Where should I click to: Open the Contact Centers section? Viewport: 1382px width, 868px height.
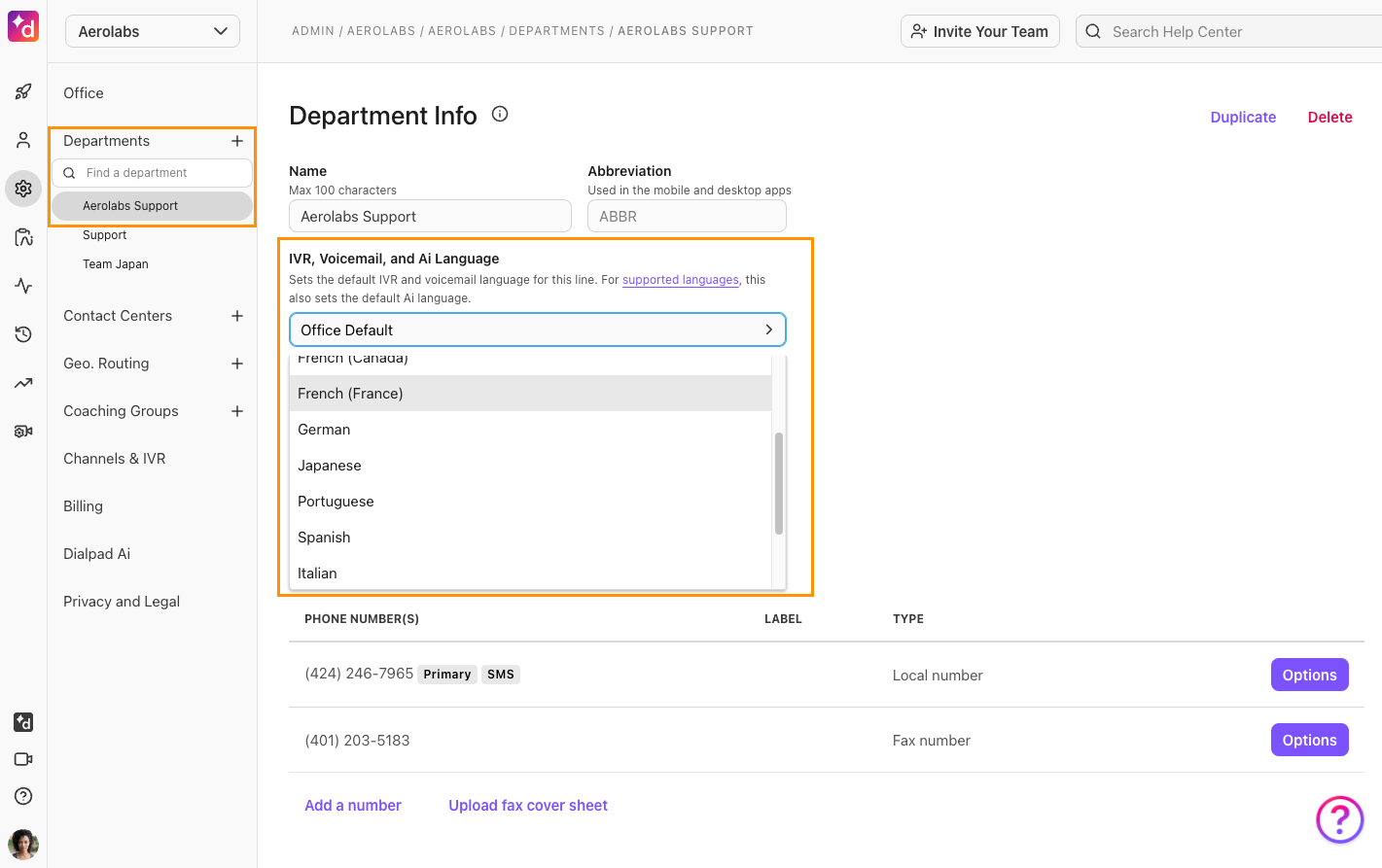118,316
